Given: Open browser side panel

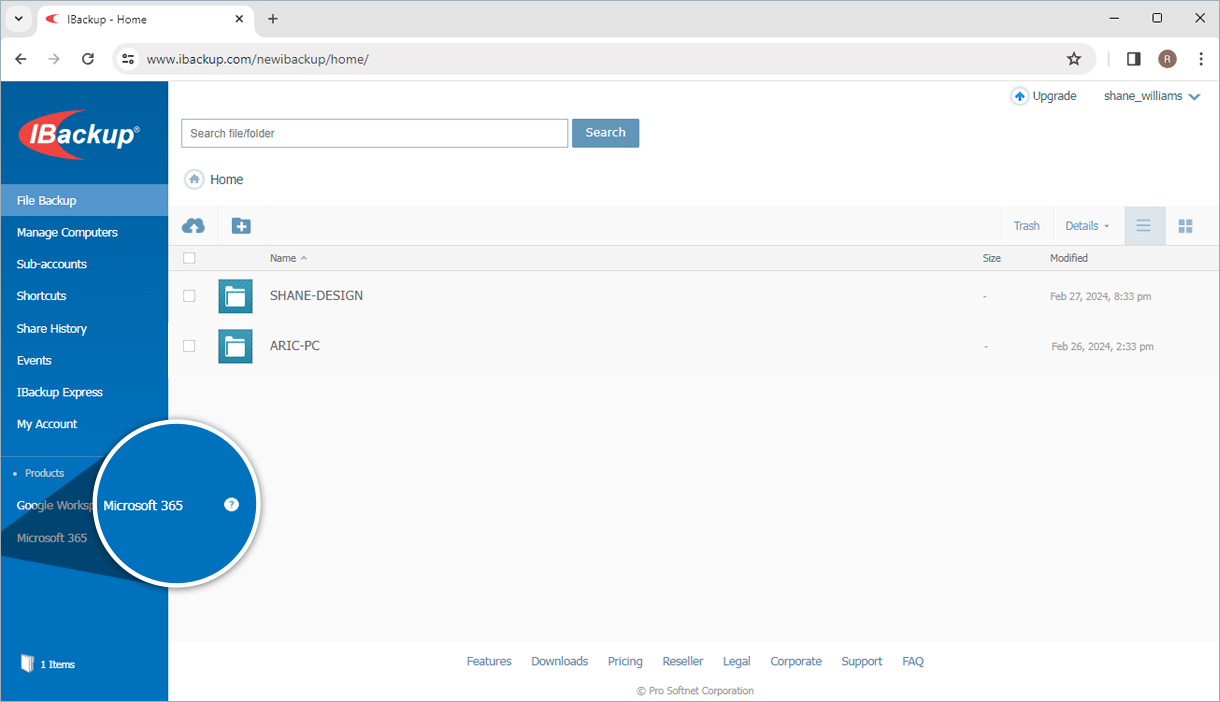Looking at the screenshot, I should [1133, 59].
